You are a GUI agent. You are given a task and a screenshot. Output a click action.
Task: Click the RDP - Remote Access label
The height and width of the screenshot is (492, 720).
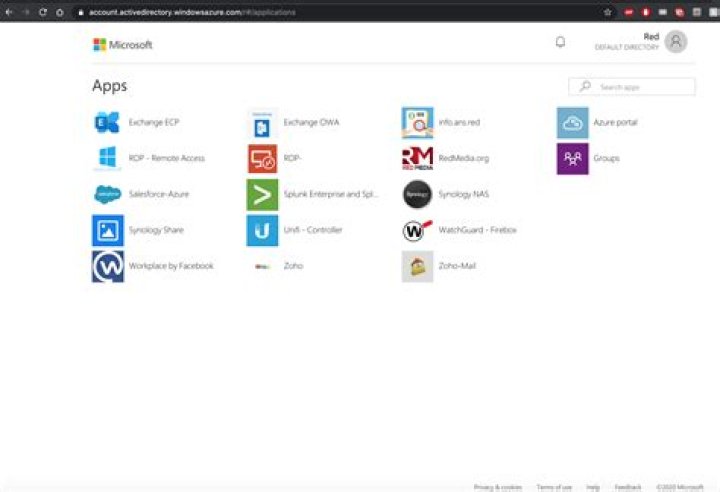coord(167,158)
